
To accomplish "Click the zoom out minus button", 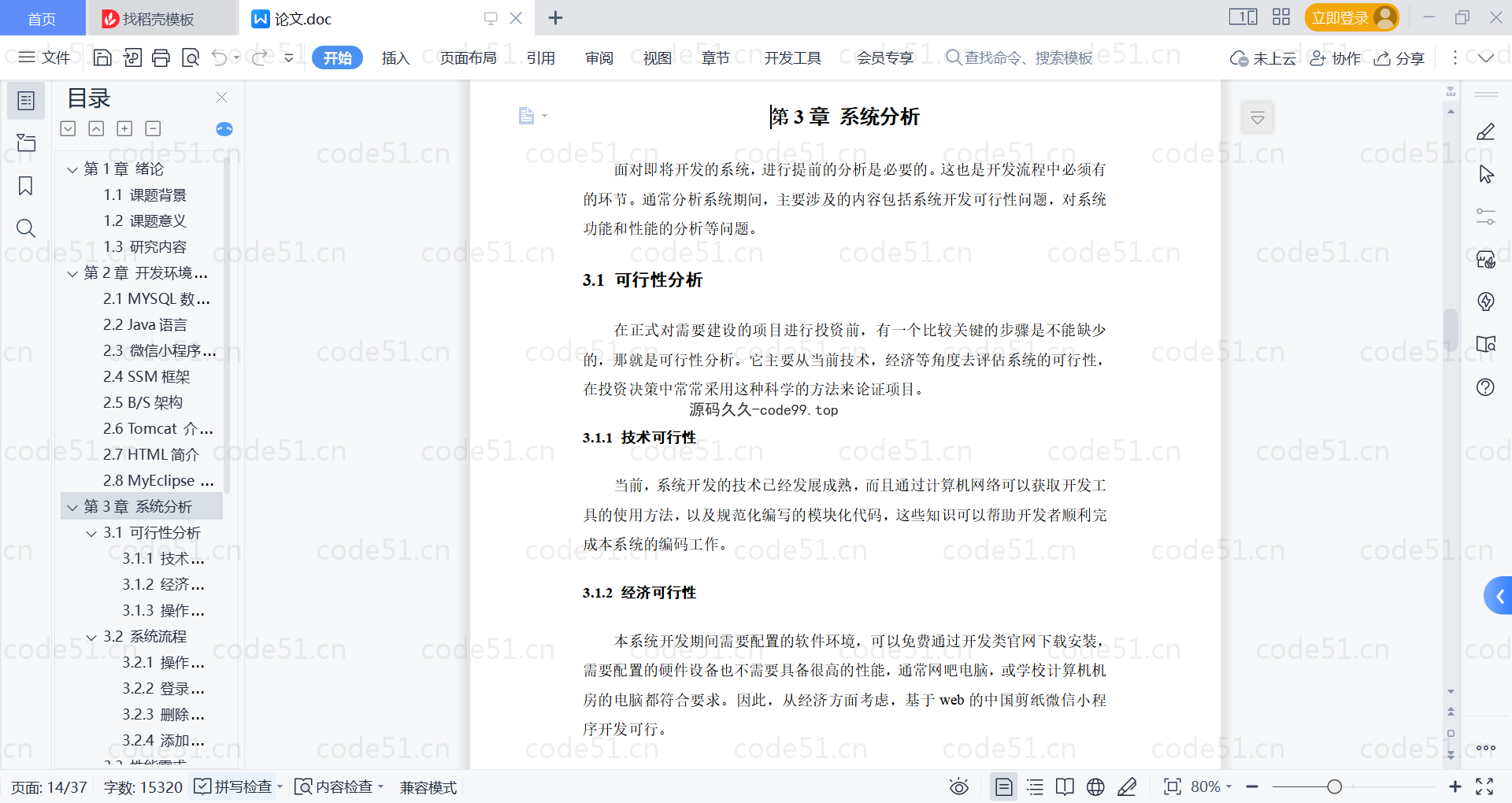I will coord(1252,786).
